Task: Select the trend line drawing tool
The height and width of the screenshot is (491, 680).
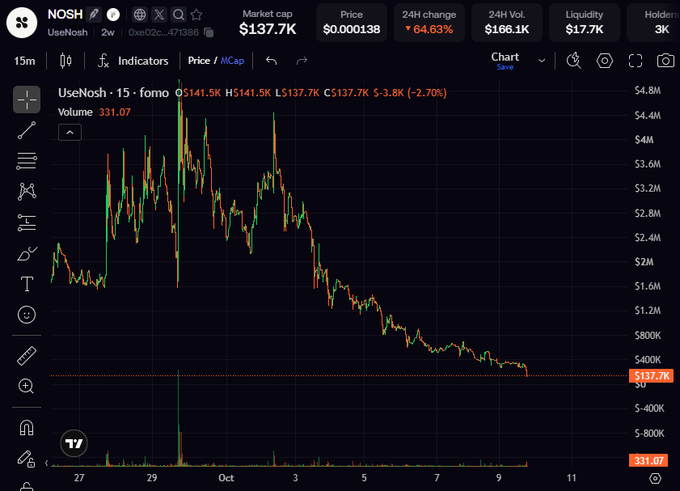Action: 26,130
